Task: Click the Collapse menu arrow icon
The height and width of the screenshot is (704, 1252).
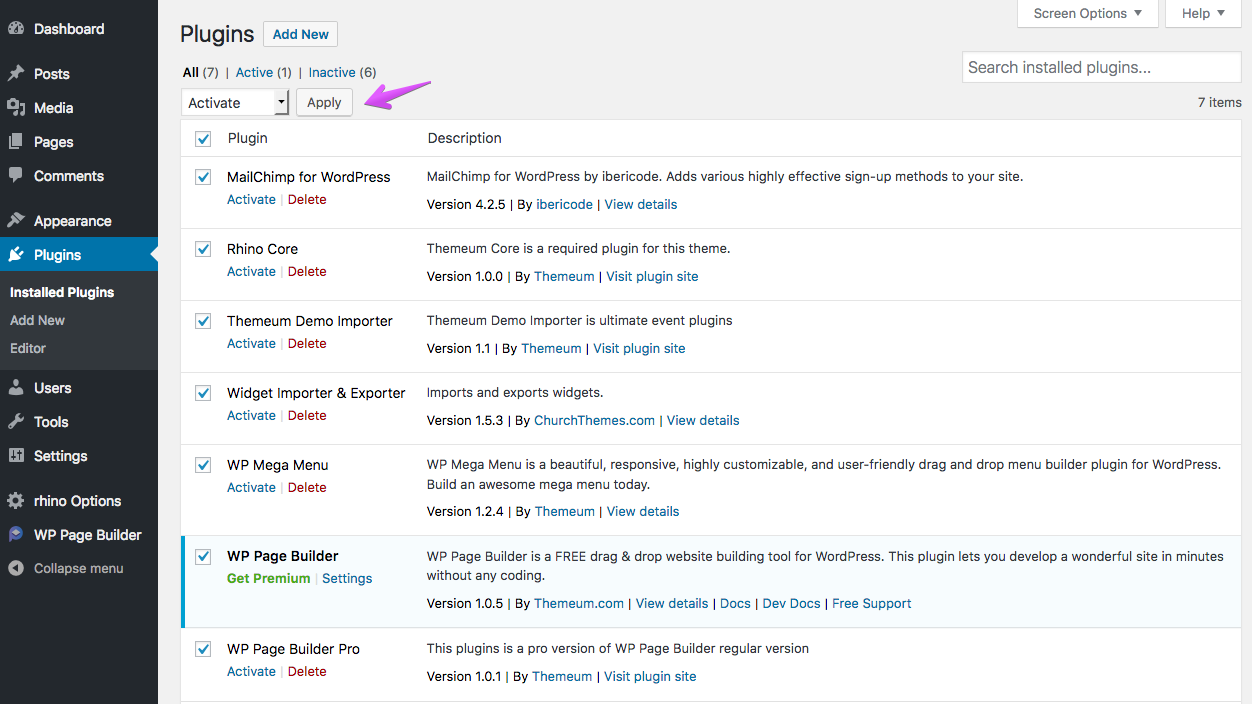Action: [x=16, y=568]
